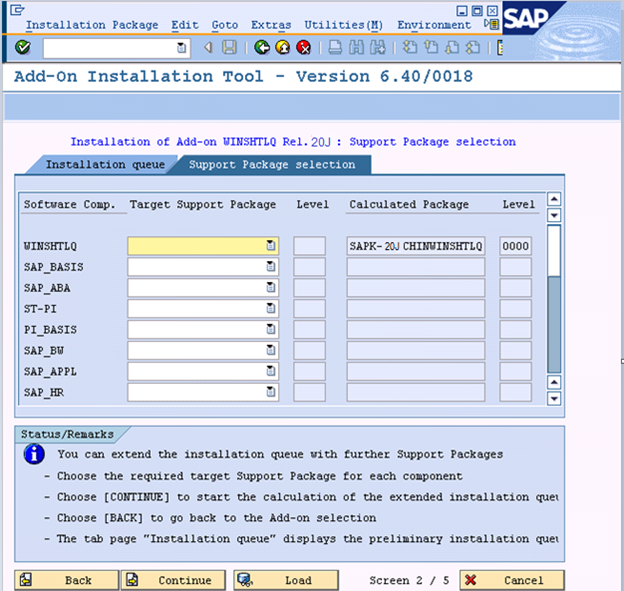Screen dimensions: 624x591
Task: Click the SAP_APPL component row label
Action: (x=50, y=371)
